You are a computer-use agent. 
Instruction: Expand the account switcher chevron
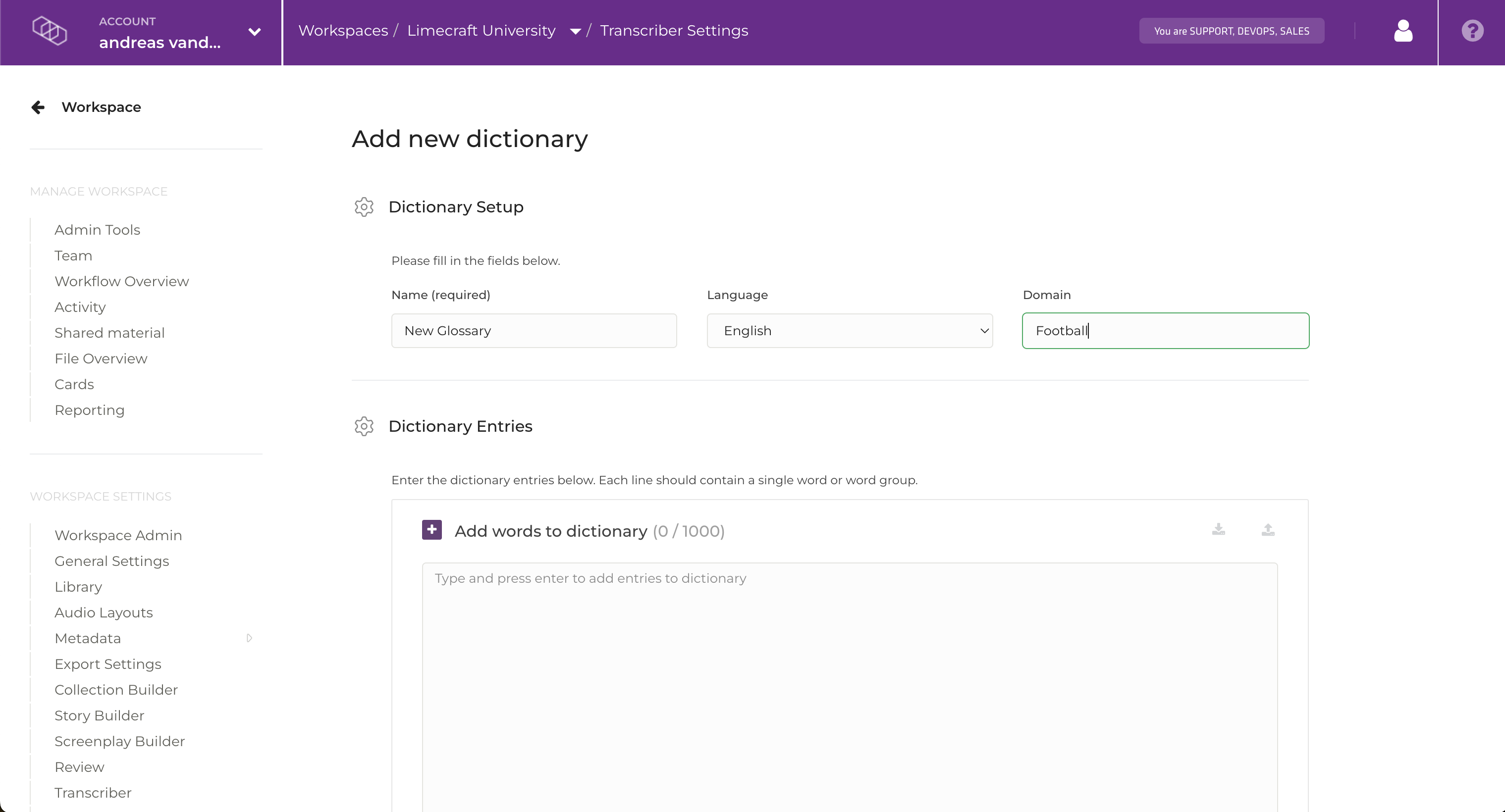point(254,32)
